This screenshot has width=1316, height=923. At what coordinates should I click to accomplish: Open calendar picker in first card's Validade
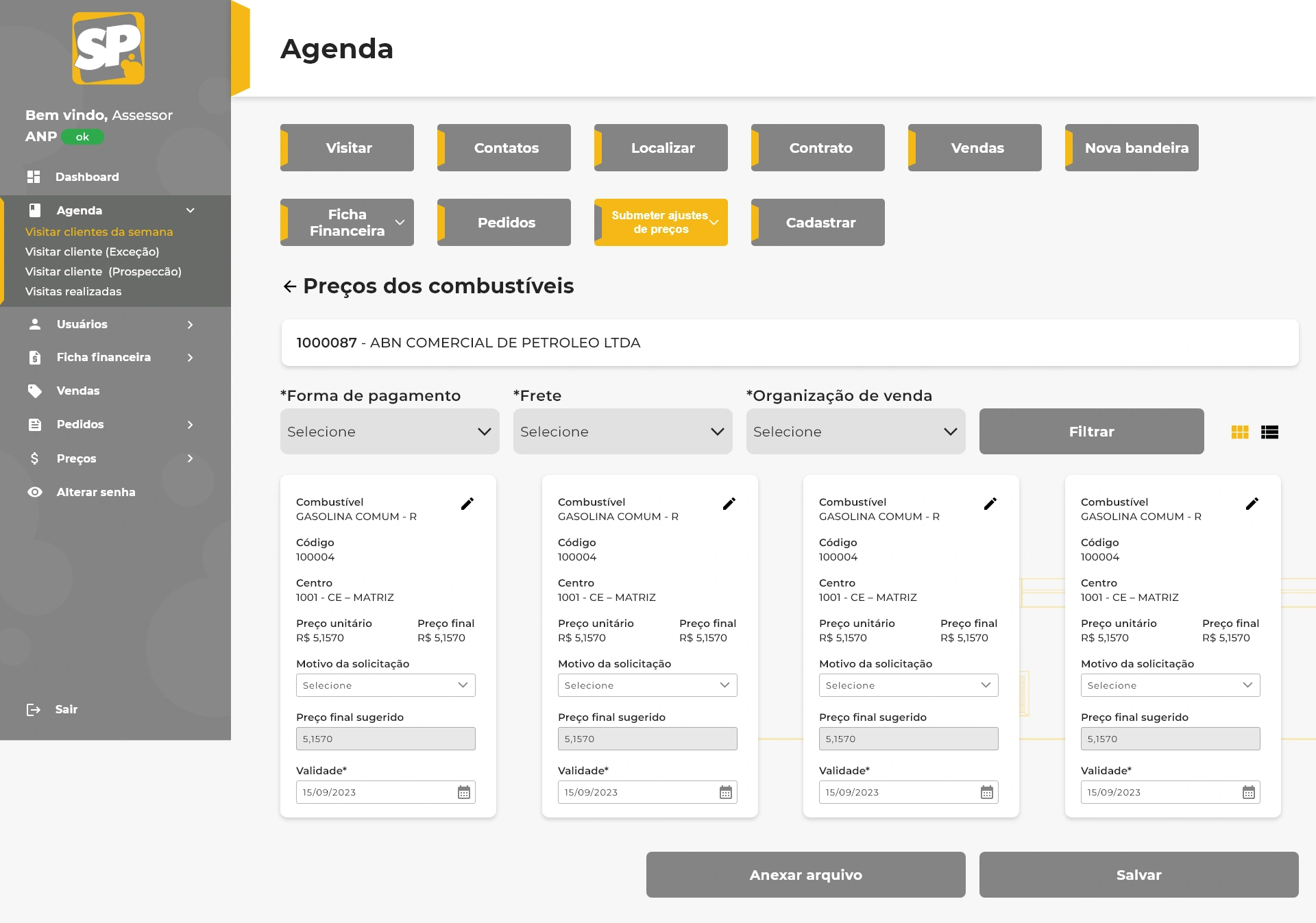click(464, 793)
